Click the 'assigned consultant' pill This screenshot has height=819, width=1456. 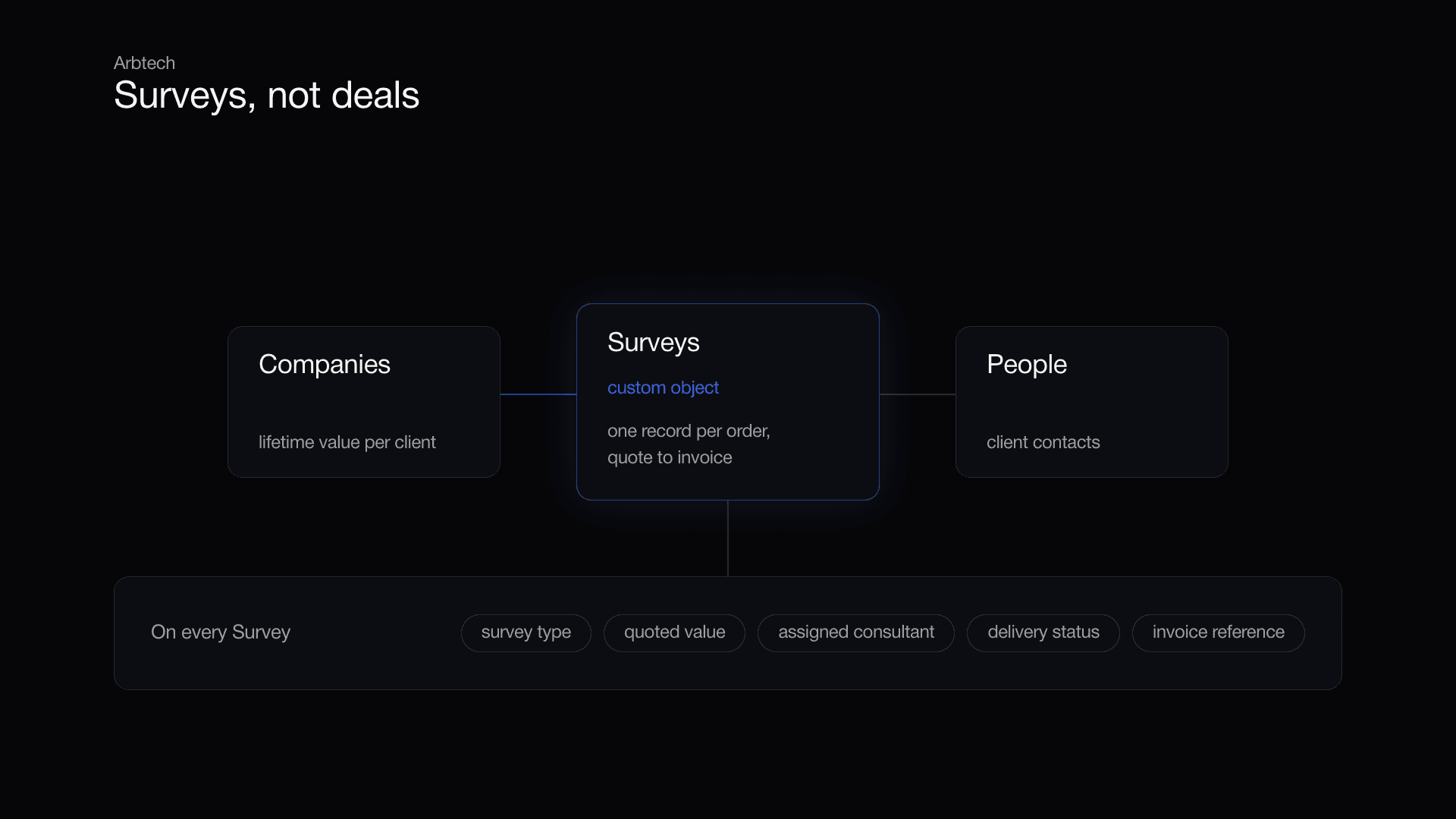click(856, 632)
